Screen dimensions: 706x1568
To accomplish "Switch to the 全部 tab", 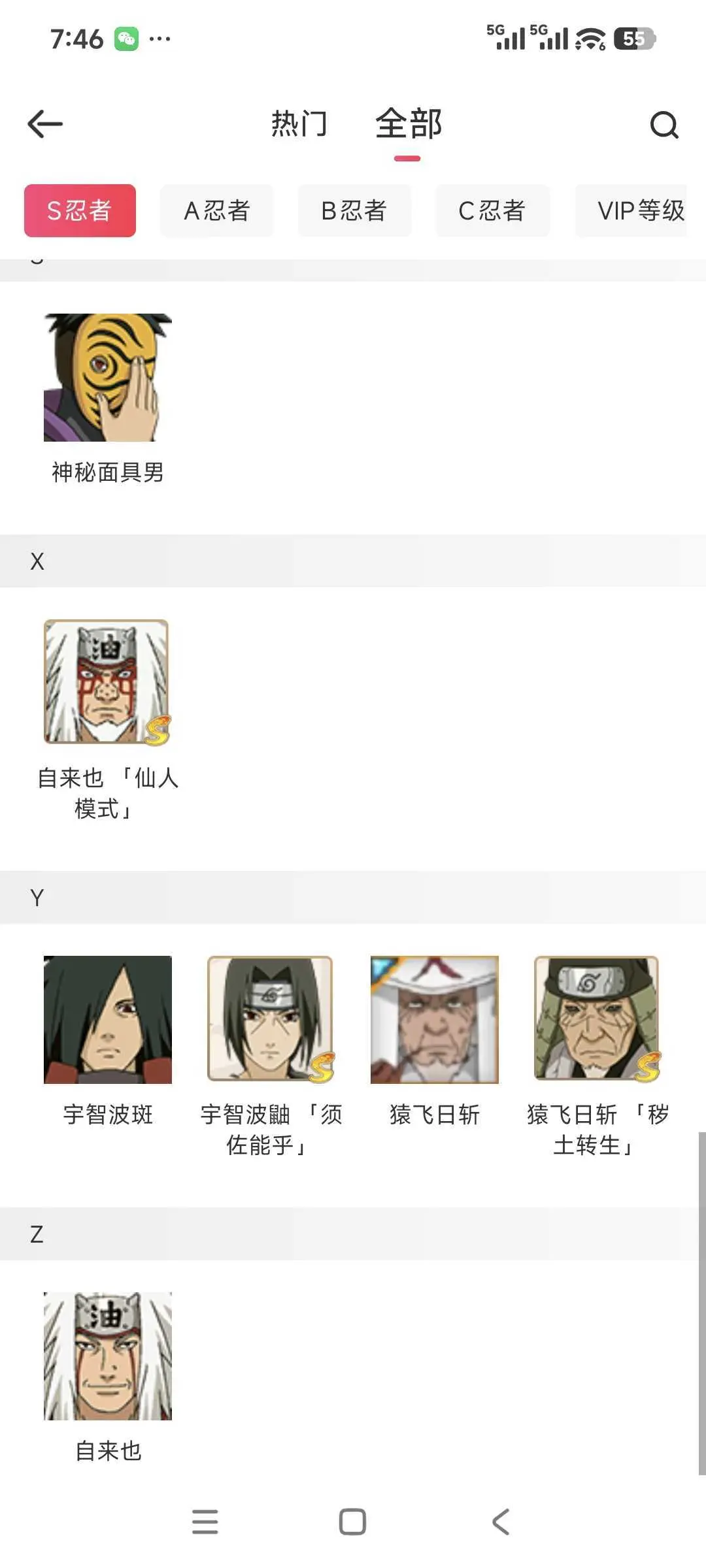I will 409,124.
